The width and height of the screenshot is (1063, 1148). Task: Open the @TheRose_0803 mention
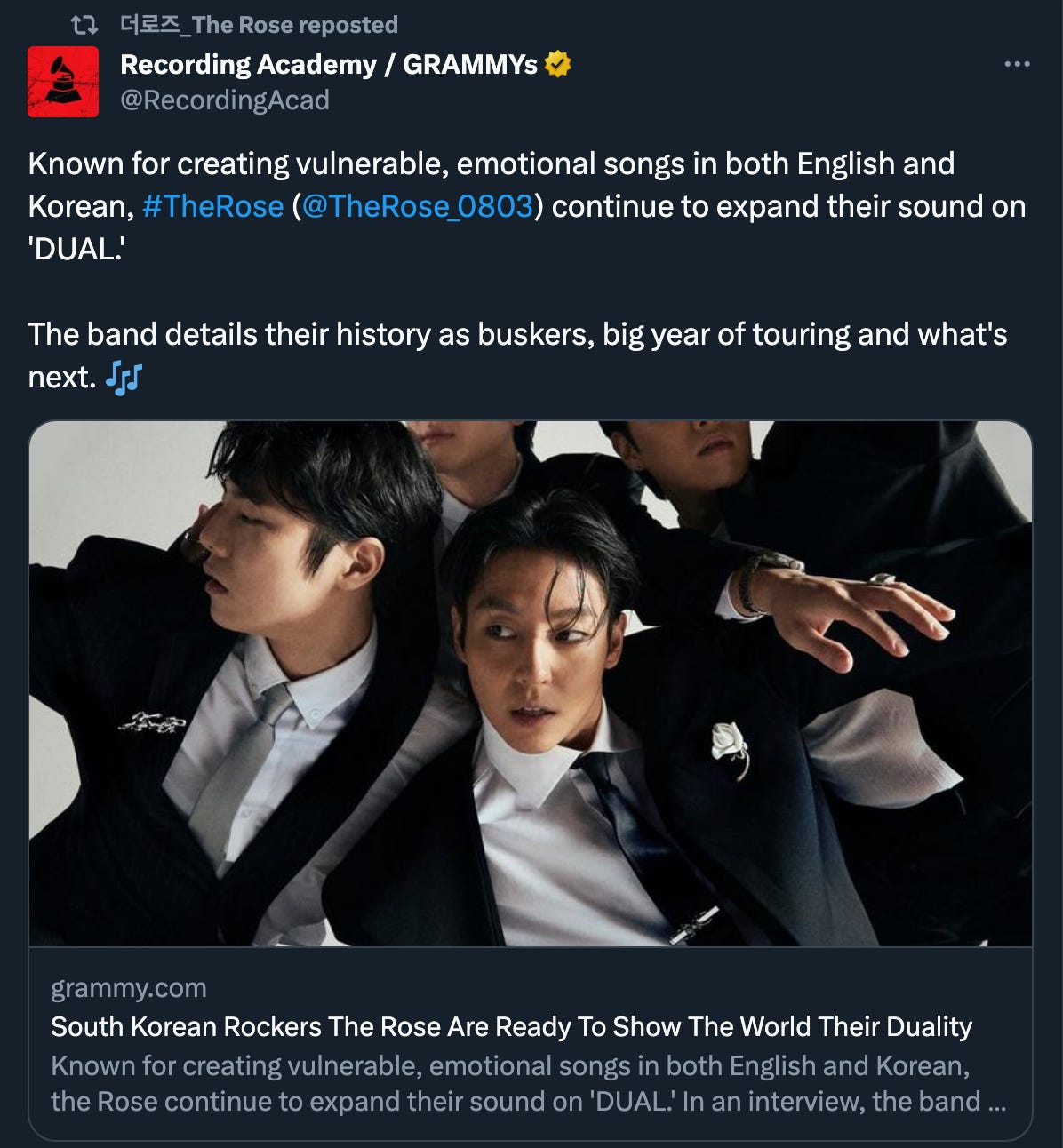tap(418, 206)
